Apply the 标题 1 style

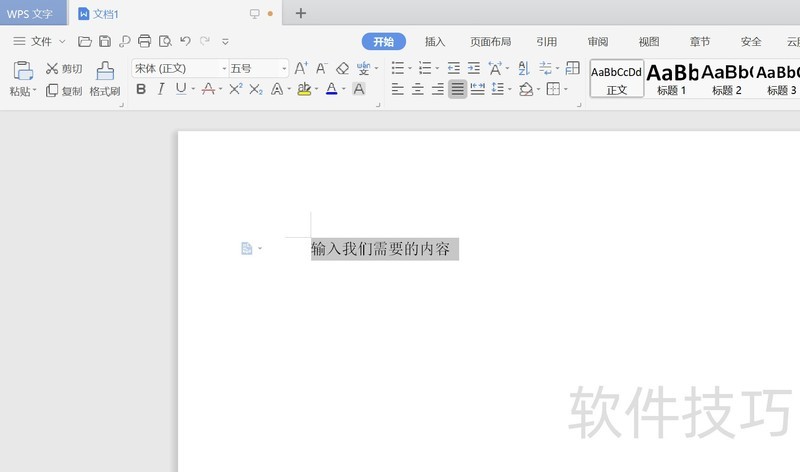click(x=672, y=79)
